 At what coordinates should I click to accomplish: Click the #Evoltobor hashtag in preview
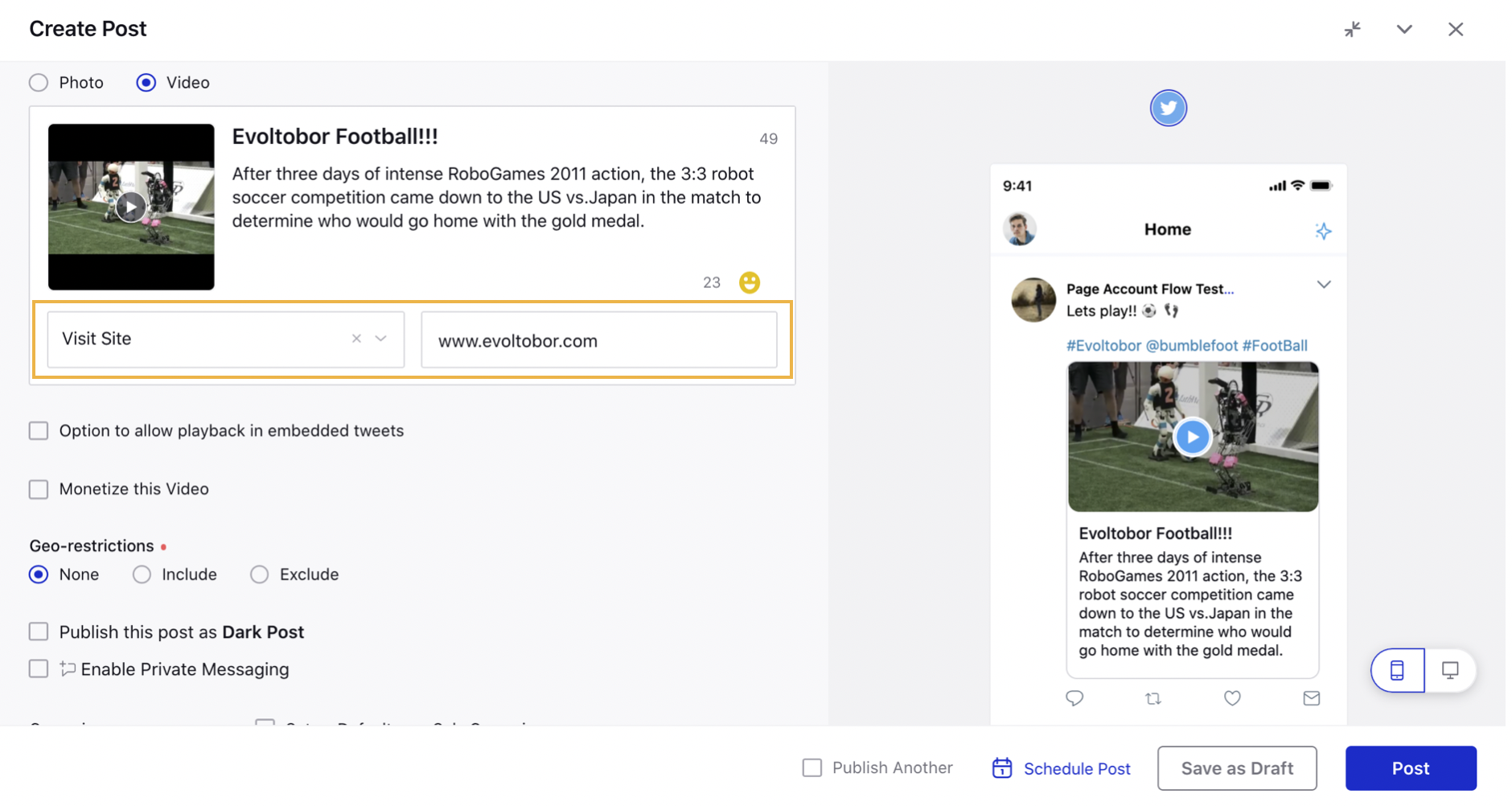pos(1103,345)
